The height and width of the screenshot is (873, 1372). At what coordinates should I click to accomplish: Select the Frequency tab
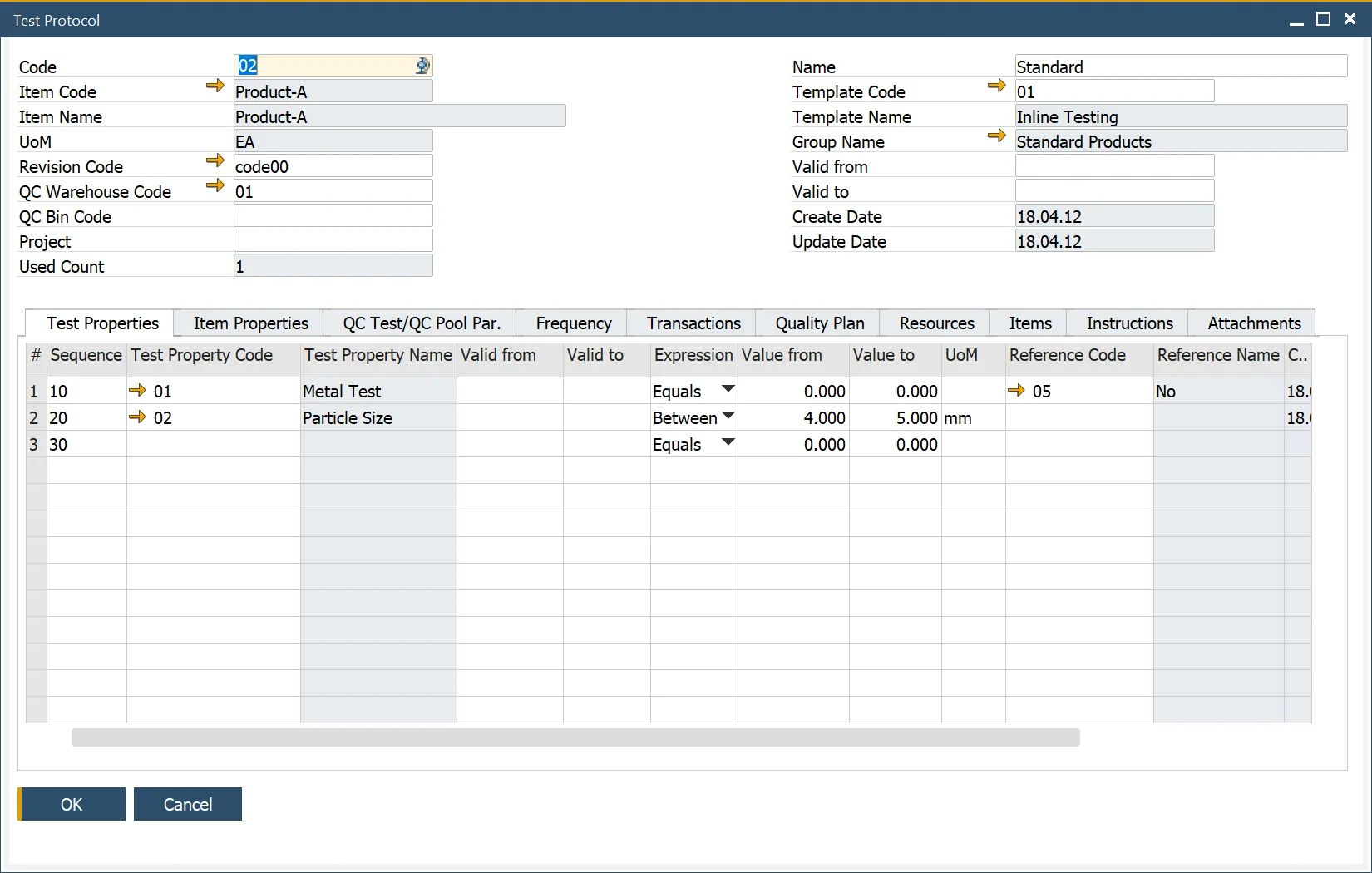point(573,323)
